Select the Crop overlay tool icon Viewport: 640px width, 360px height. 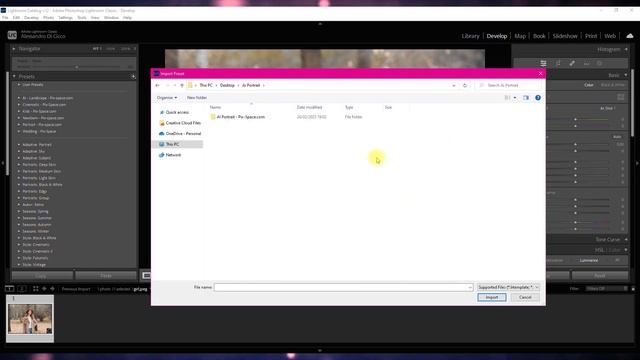click(x=558, y=63)
